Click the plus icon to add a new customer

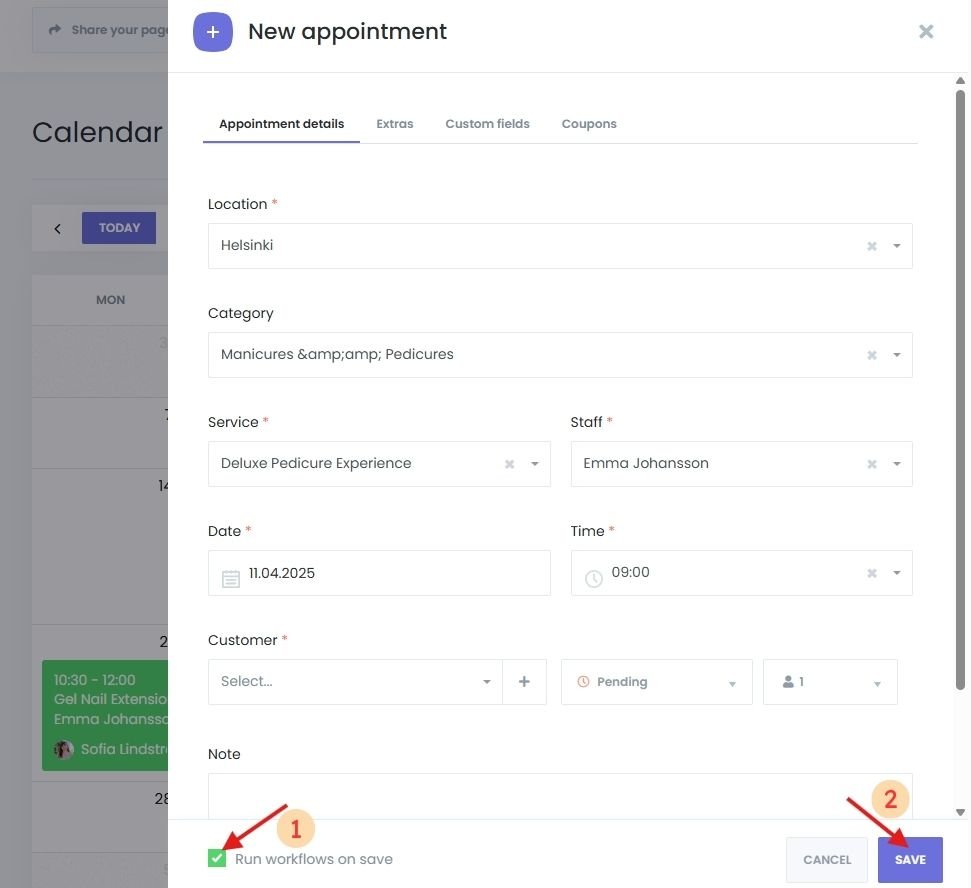pyautogui.click(x=524, y=681)
